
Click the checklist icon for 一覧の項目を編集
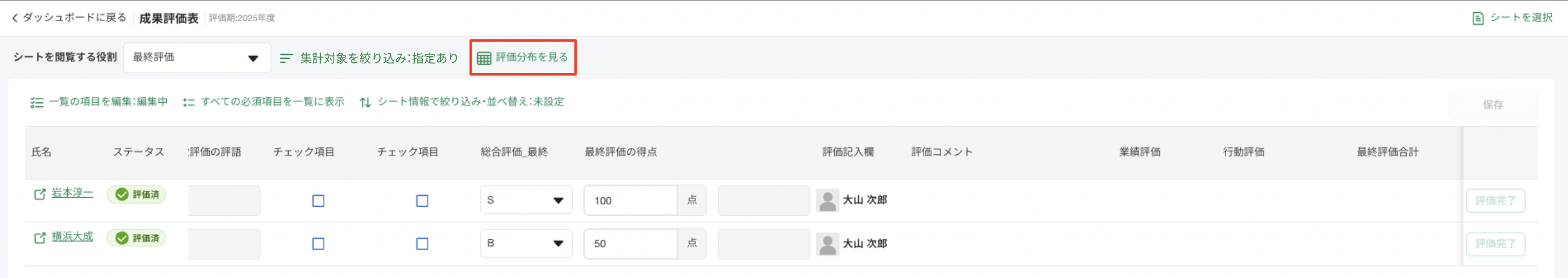36,102
